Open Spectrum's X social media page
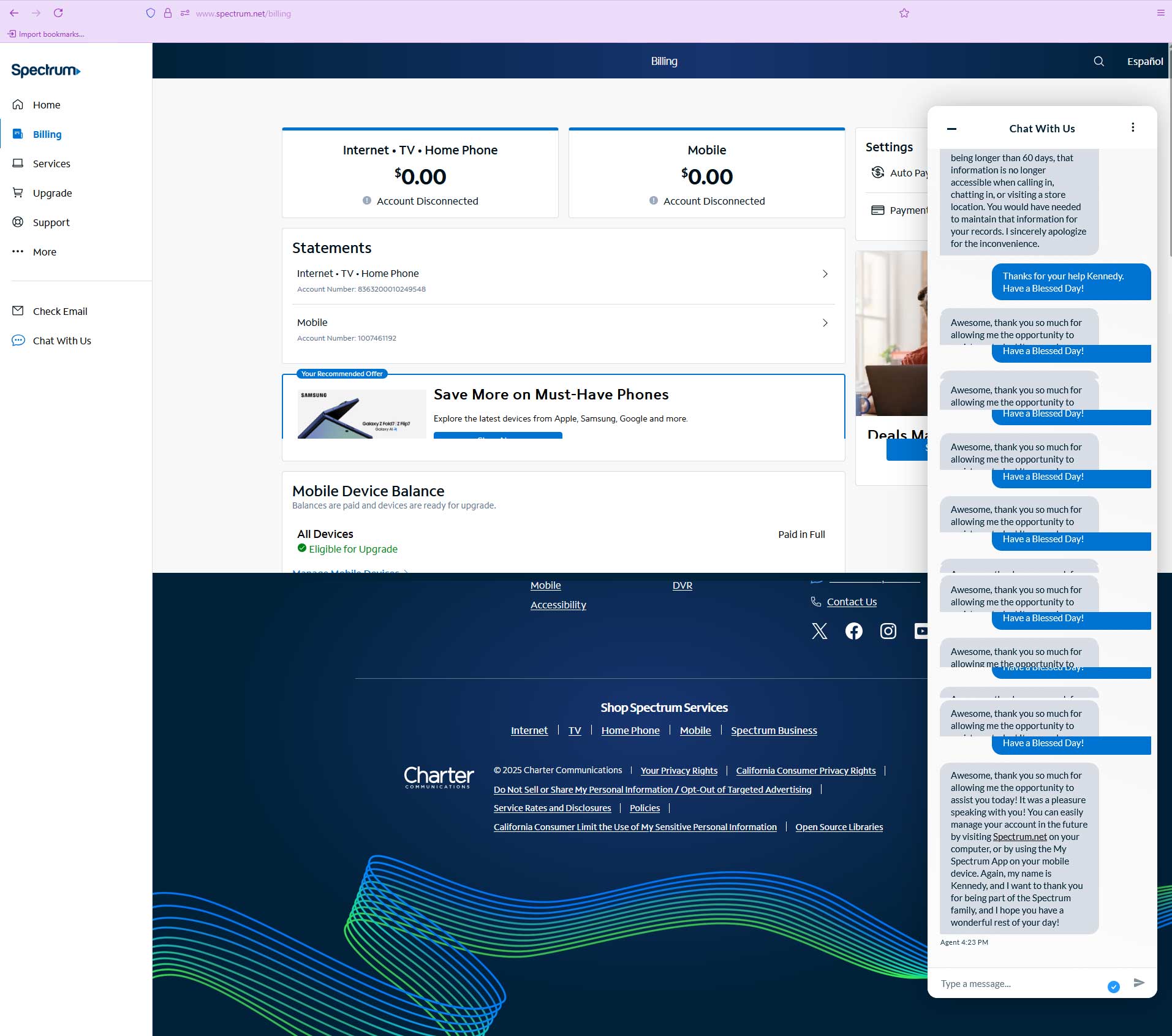Screen dimensions: 1172x1036 pos(819,631)
